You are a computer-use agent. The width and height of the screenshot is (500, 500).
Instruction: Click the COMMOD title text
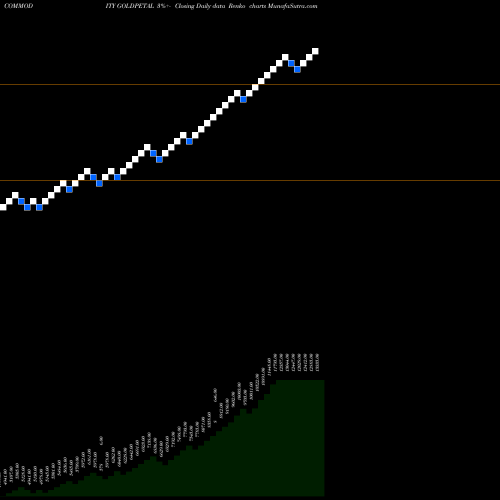[19, 6]
